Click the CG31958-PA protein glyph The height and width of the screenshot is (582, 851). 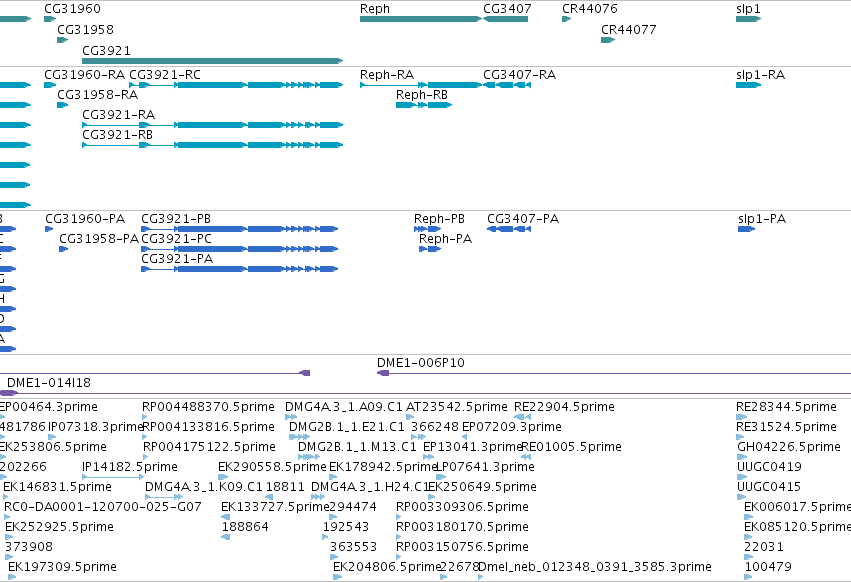63,249
